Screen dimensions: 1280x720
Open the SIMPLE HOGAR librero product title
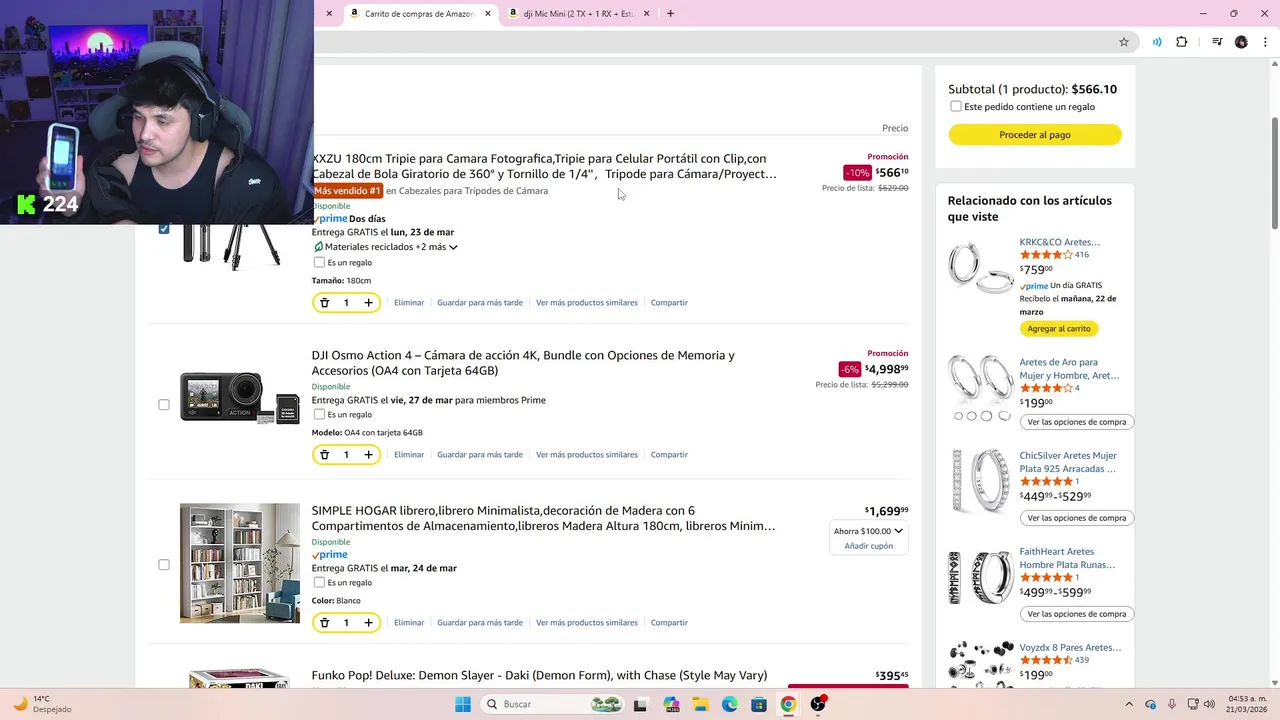tap(543, 518)
